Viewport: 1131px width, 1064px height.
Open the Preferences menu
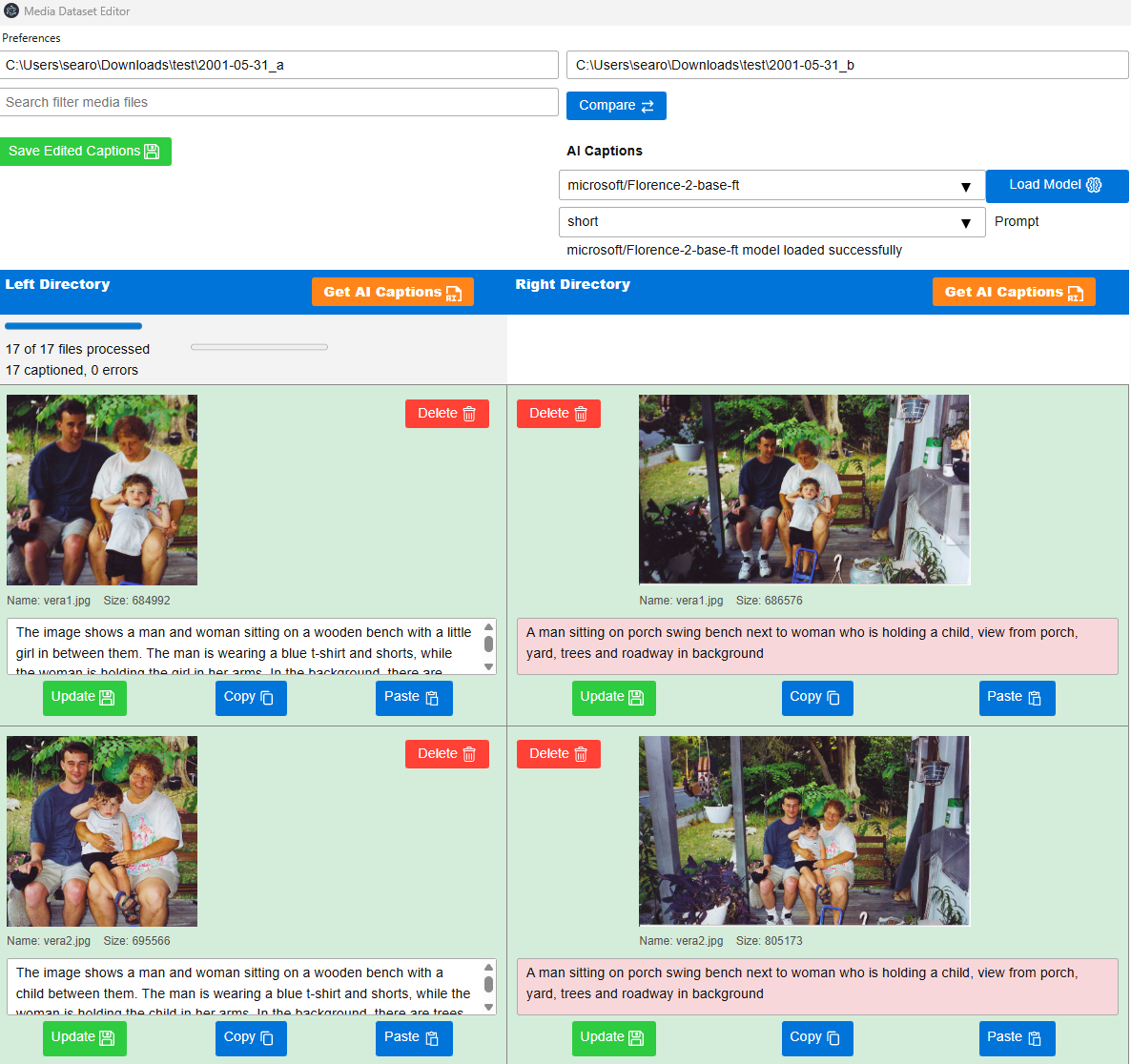coord(31,38)
